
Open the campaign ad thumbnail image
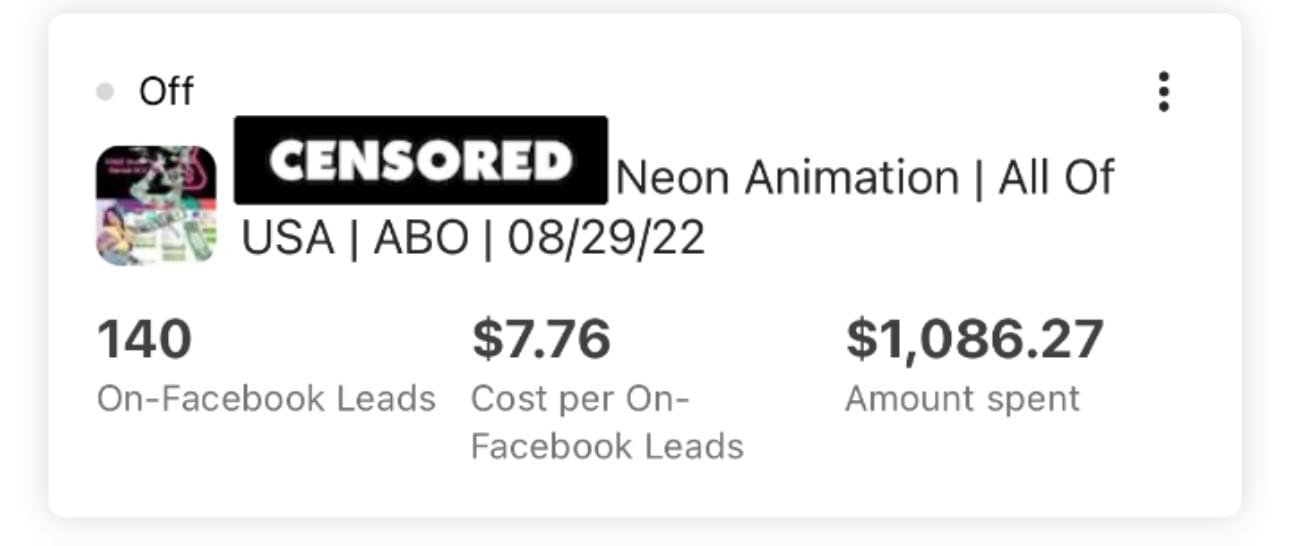(156, 205)
